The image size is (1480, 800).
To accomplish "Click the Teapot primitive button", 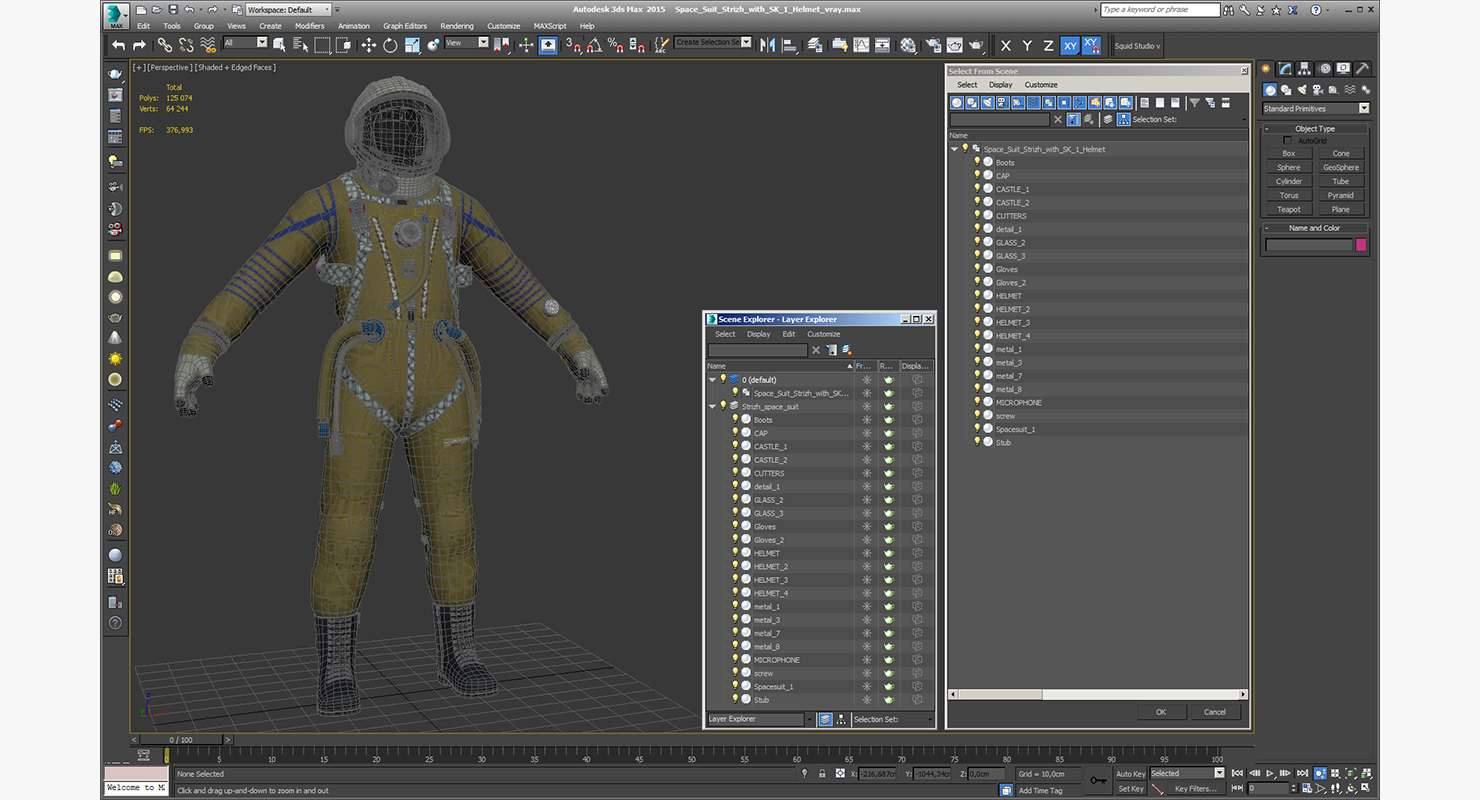I will click(1289, 209).
